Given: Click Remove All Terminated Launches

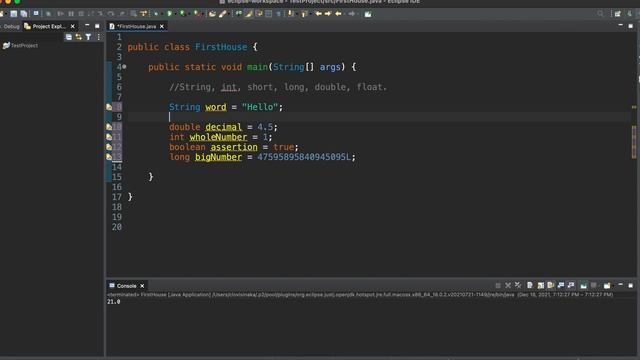Looking at the screenshot, I should coord(518,285).
